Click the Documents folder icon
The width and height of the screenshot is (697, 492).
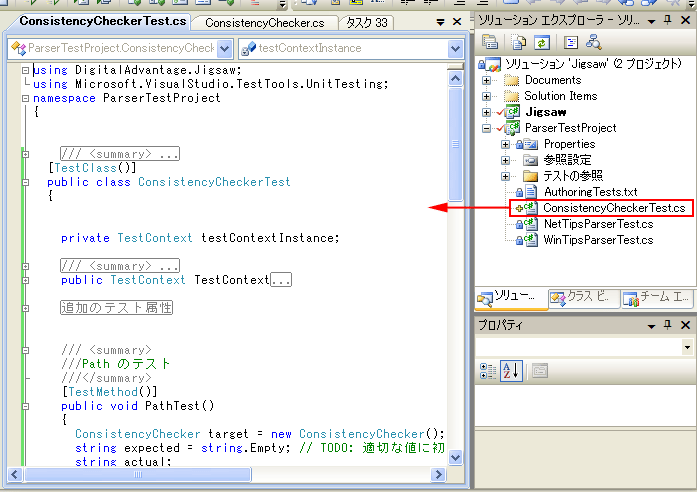coord(511,80)
